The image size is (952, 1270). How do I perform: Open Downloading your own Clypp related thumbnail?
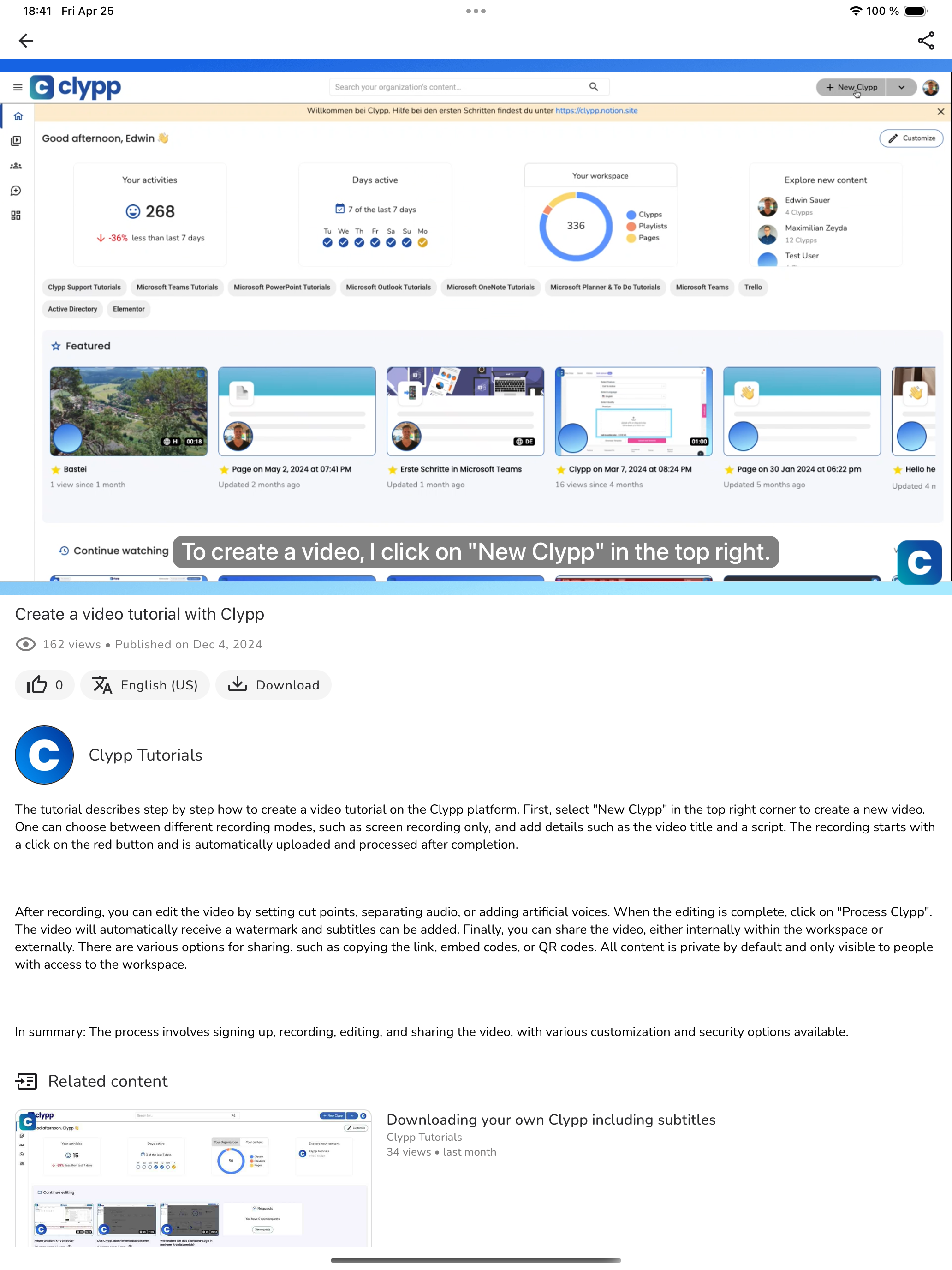click(x=193, y=1178)
